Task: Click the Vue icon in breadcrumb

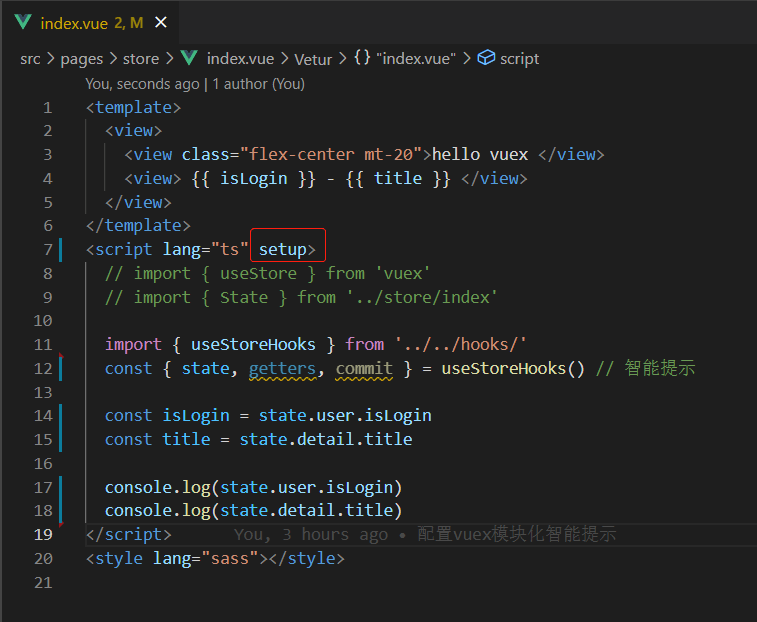Action: (189, 58)
